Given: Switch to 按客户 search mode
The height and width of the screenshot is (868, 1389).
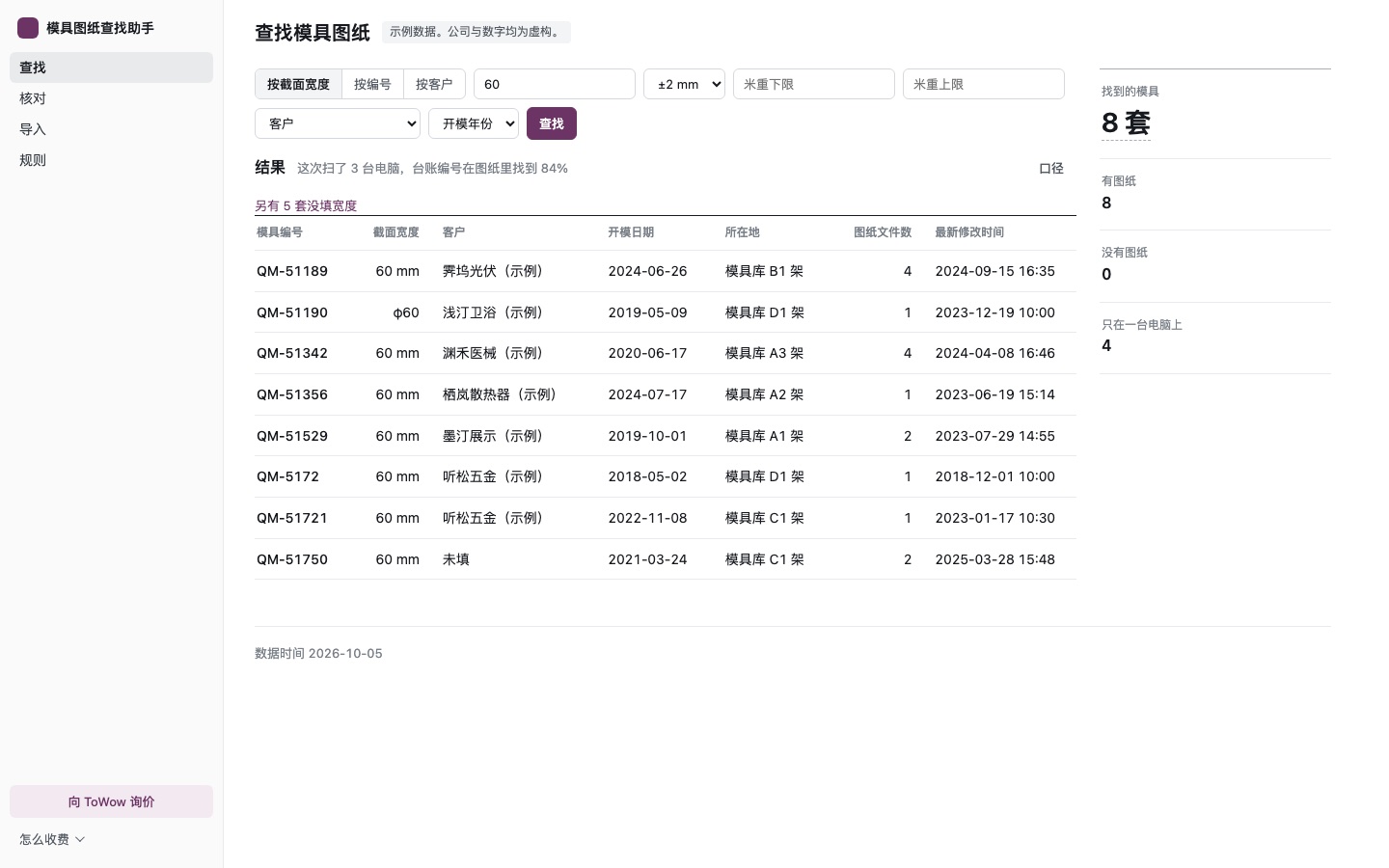Looking at the screenshot, I should pyautogui.click(x=434, y=84).
